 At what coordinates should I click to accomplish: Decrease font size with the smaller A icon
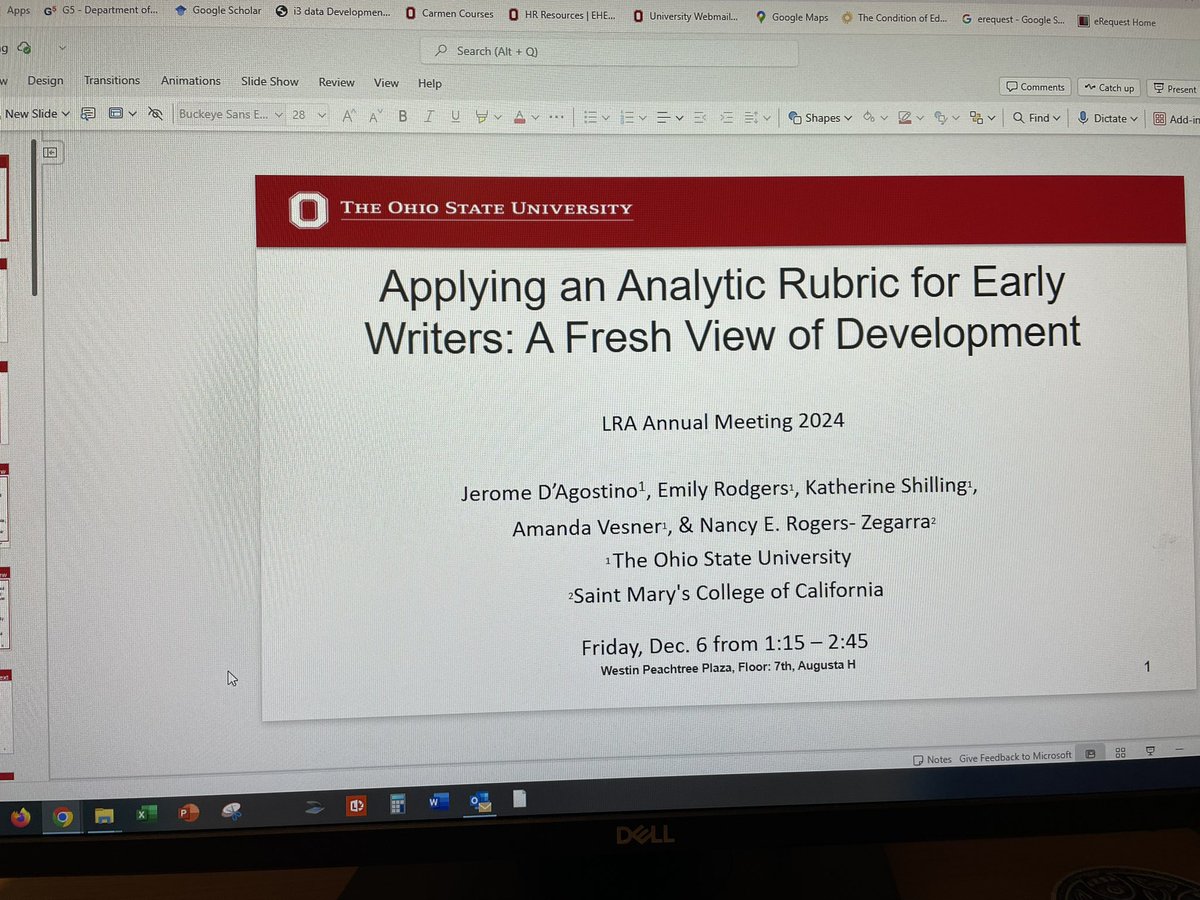pyautogui.click(x=375, y=116)
